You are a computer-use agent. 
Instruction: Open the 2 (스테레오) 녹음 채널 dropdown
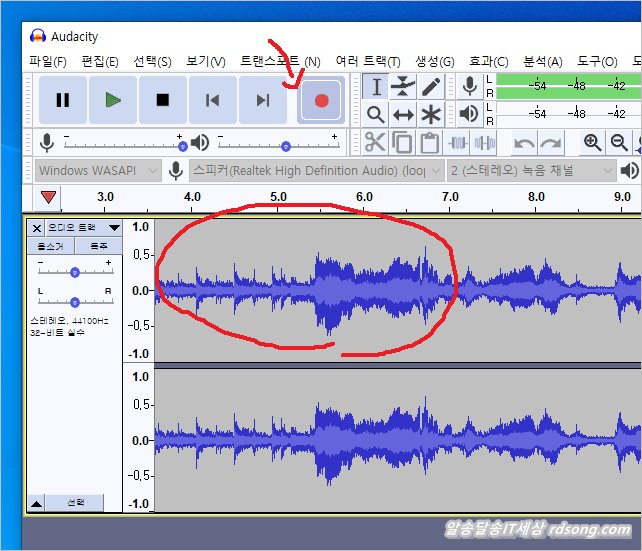coord(531,170)
